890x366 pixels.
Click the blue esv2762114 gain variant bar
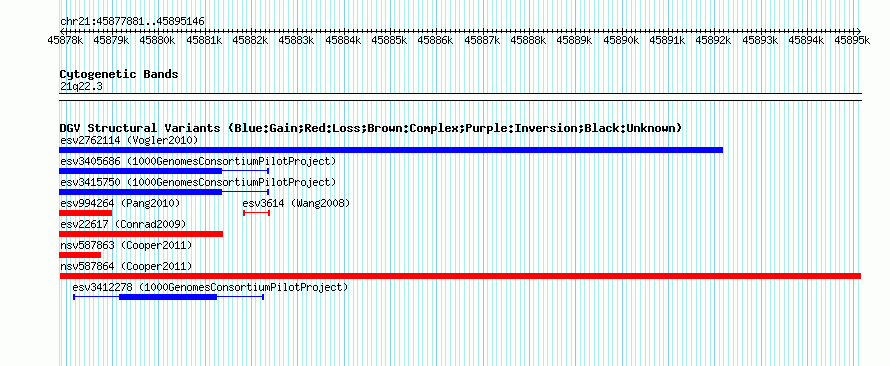(391, 150)
